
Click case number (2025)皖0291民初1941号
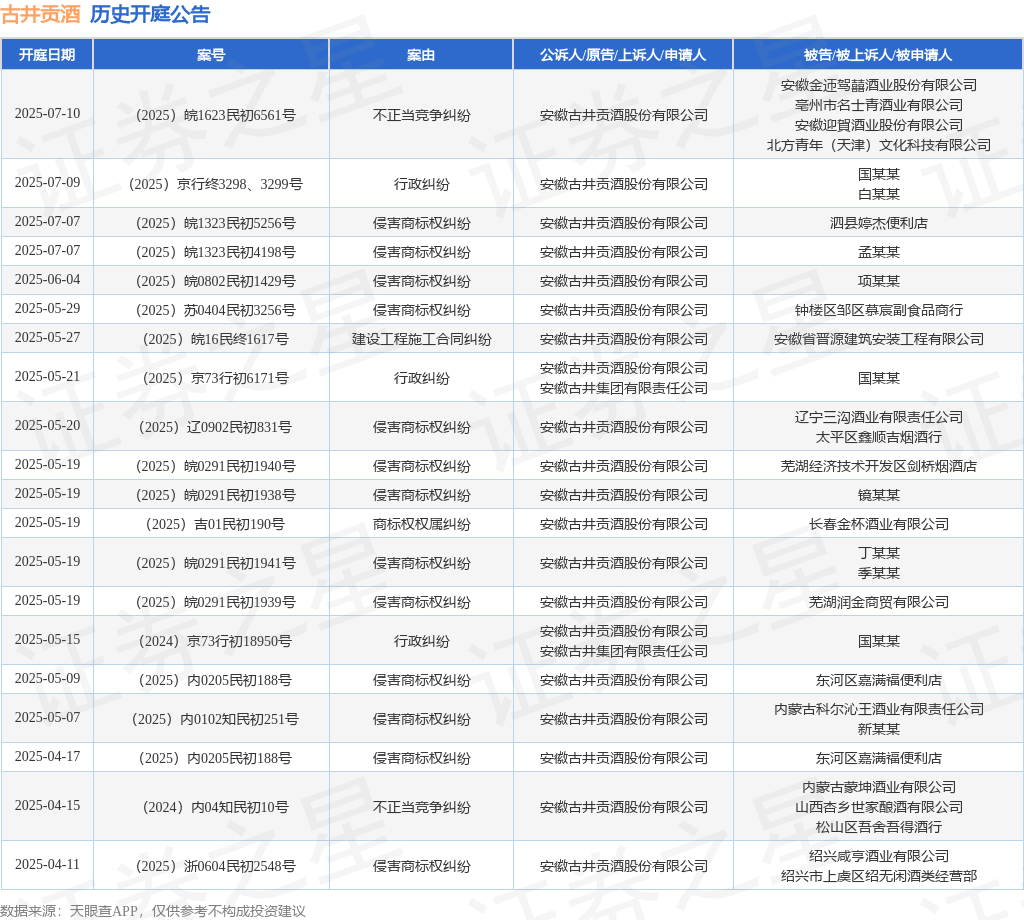click(216, 563)
